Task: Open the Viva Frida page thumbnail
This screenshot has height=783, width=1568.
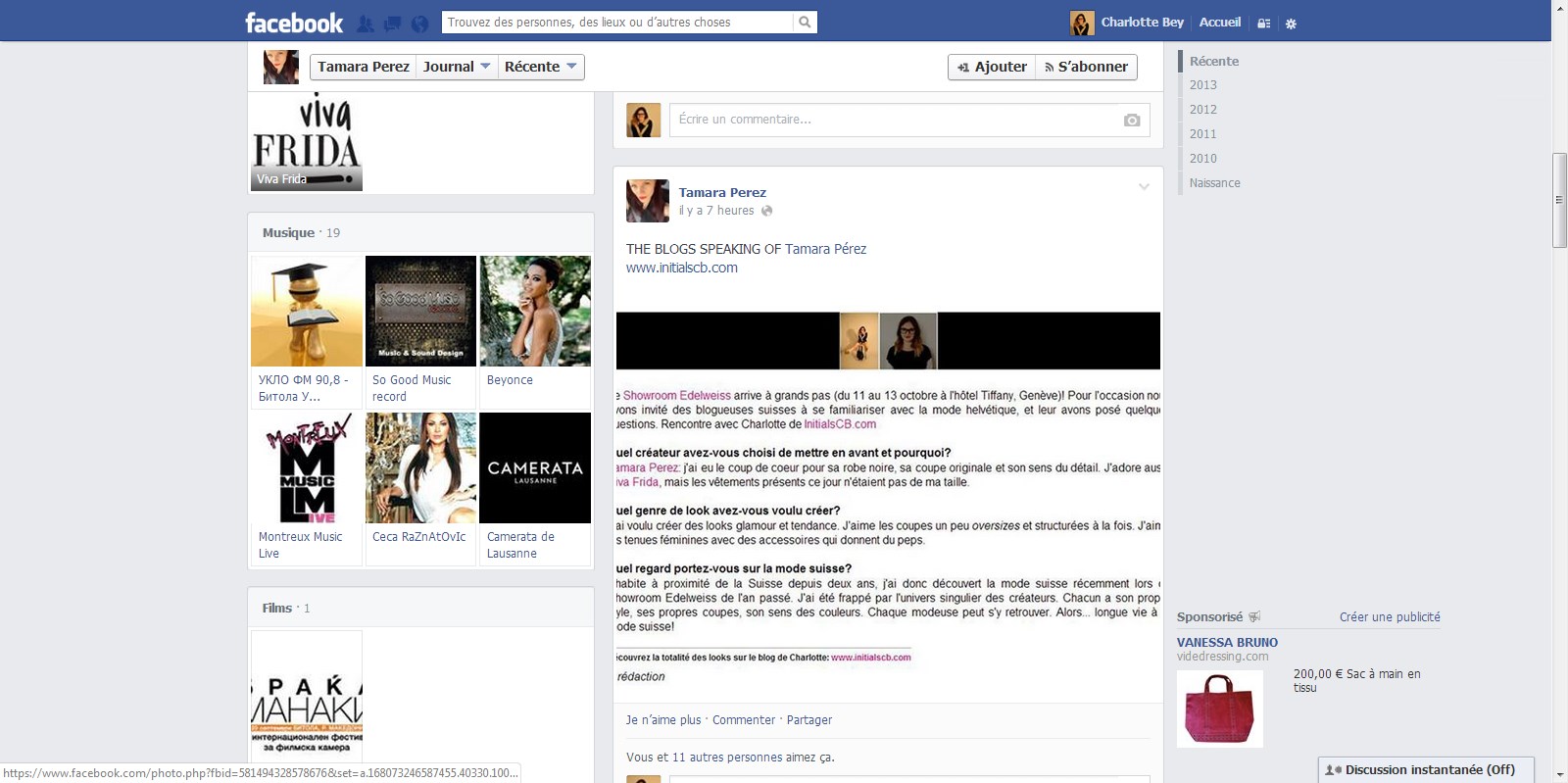Action: [307, 142]
